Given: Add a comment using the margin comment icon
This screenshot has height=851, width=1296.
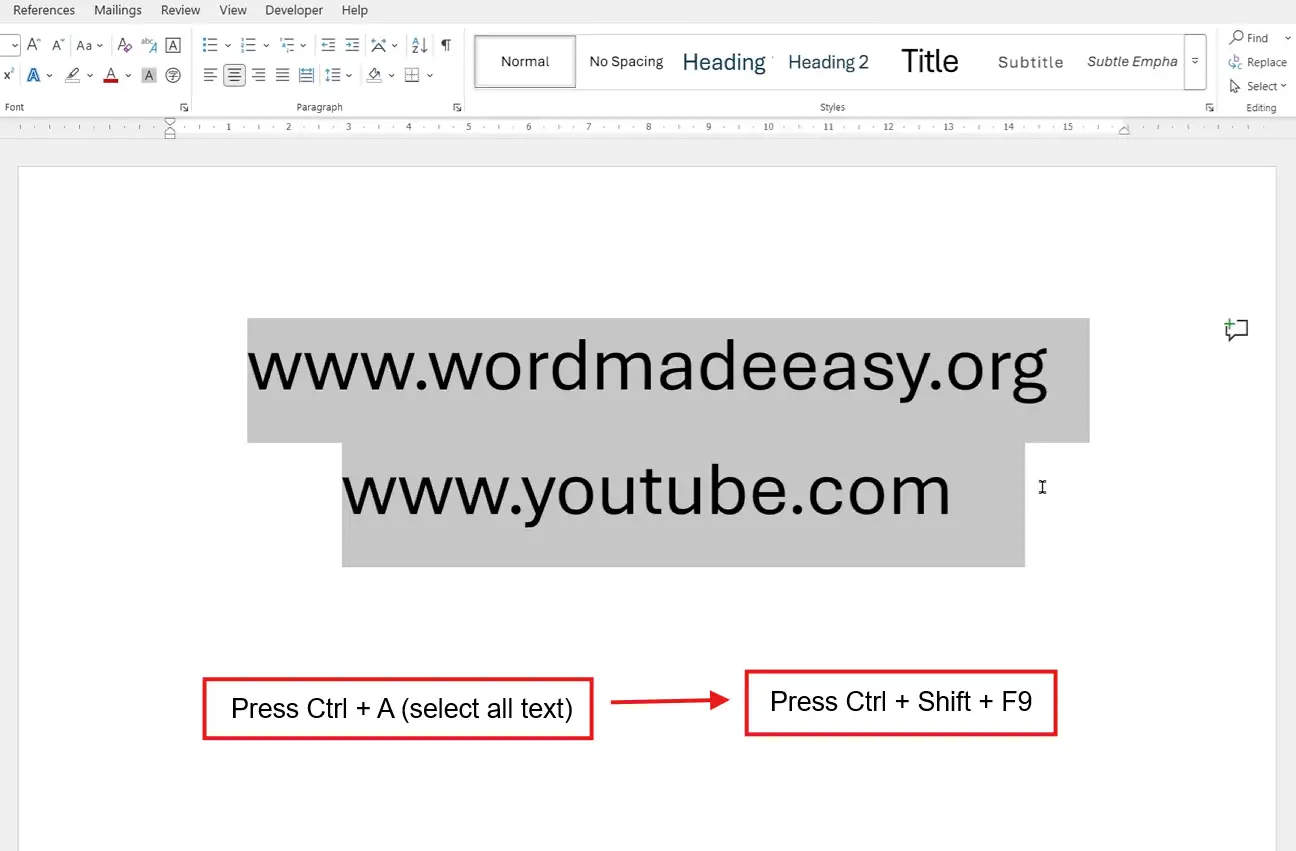Looking at the screenshot, I should 1237,330.
